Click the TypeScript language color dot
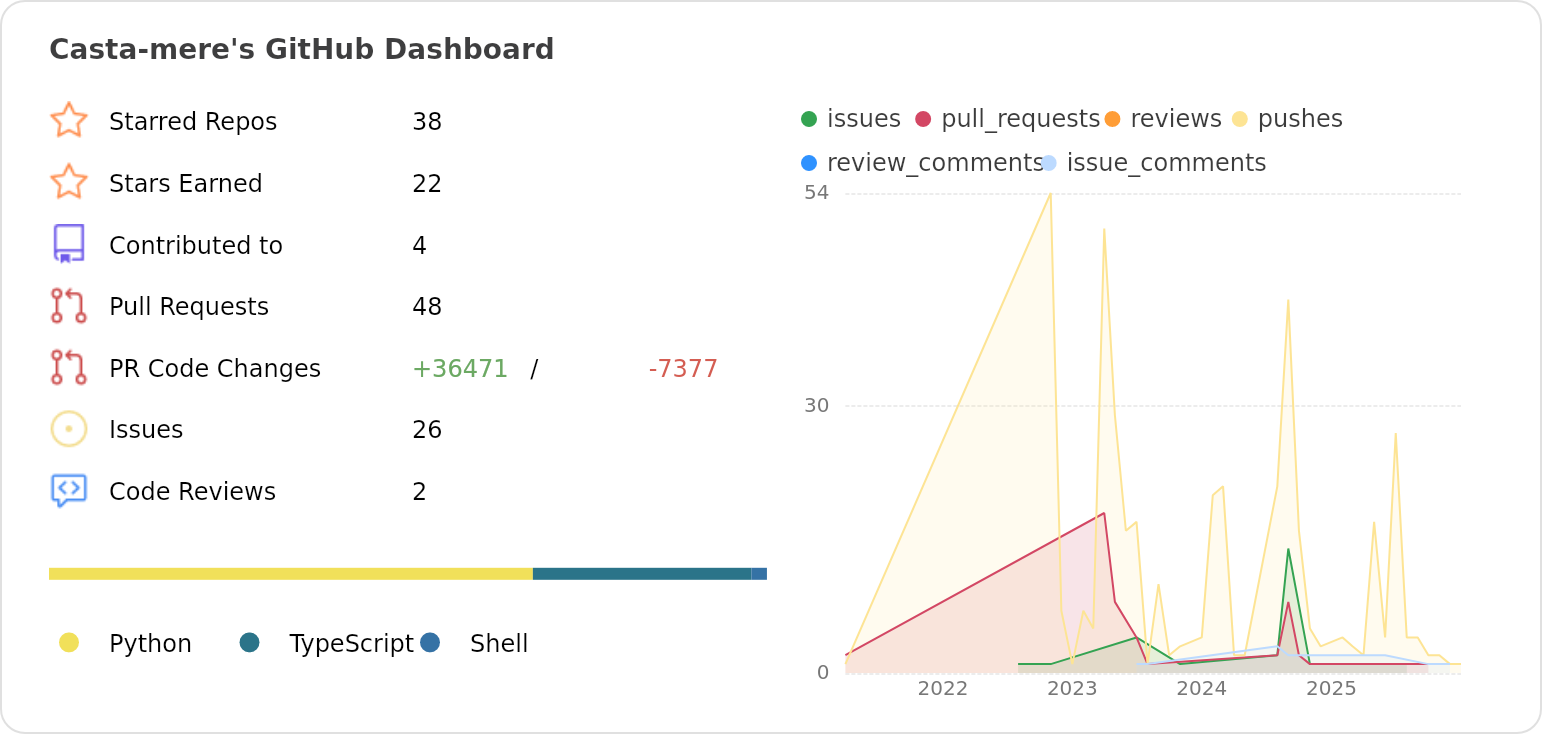The image size is (1542, 734). coord(250,643)
